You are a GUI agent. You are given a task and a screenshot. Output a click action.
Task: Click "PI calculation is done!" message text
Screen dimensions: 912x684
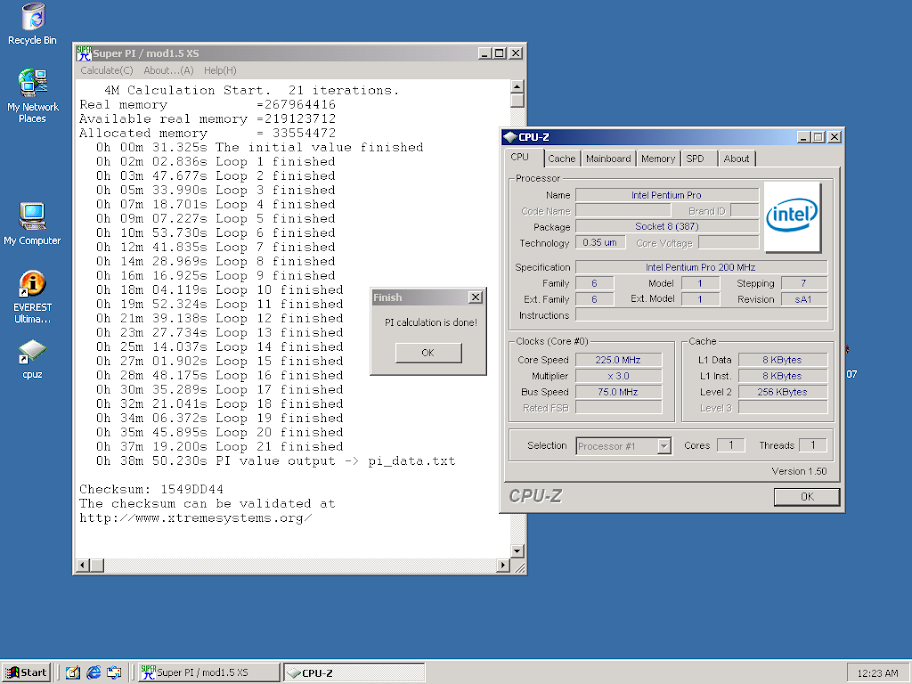431,322
